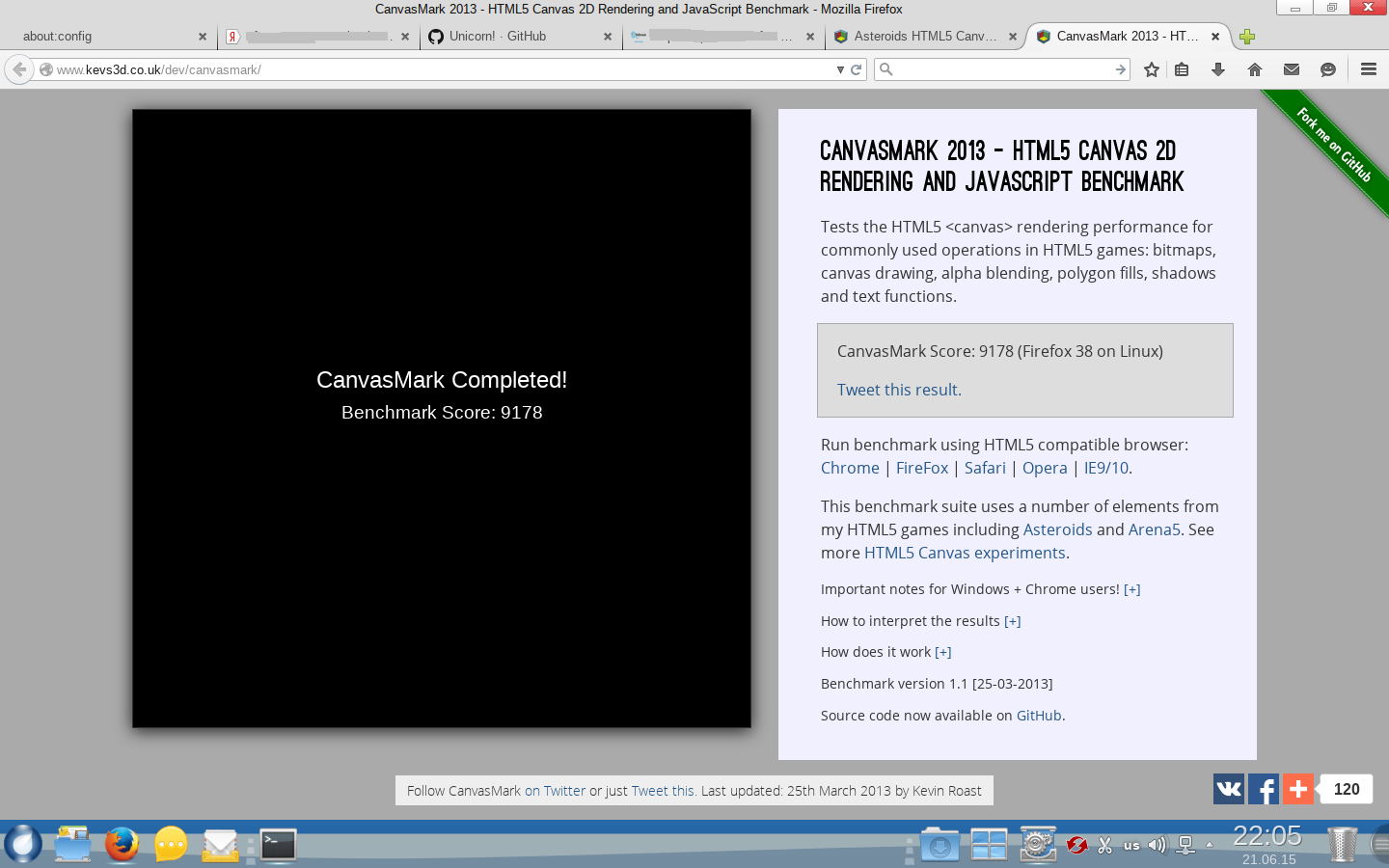This screenshot has height=868, width=1389.
Task: Bookmark this page with the star icon
Action: (x=1151, y=69)
